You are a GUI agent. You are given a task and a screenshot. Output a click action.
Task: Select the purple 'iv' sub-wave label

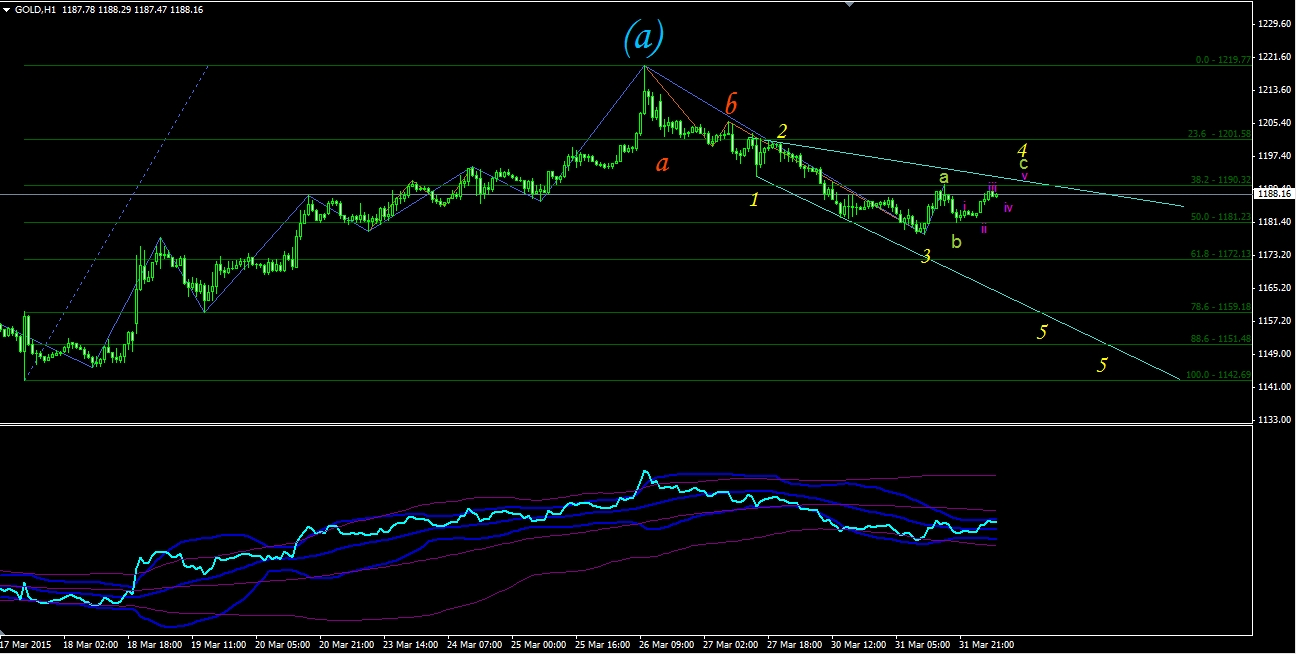click(1008, 208)
